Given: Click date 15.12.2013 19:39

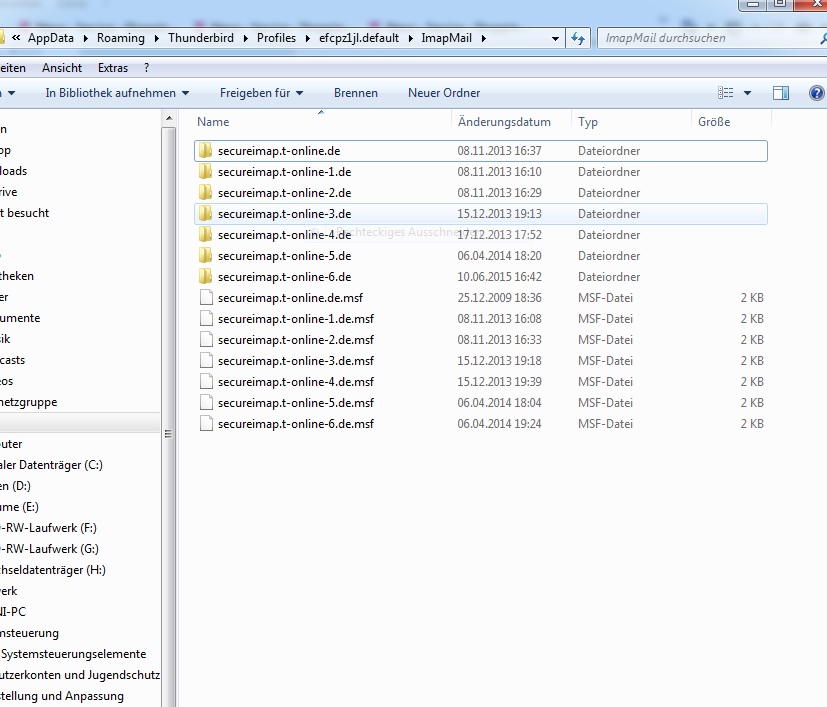Looking at the screenshot, I should pos(499,382).
